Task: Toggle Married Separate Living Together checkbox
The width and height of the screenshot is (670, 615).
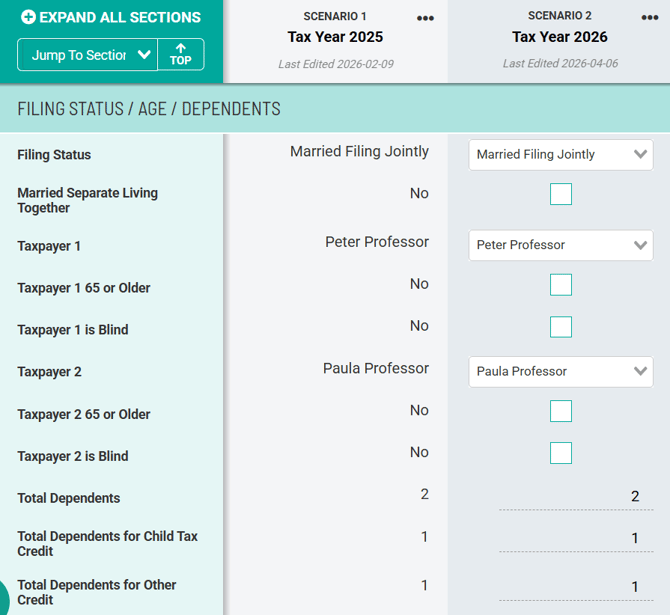Action: tap(561, 194)
